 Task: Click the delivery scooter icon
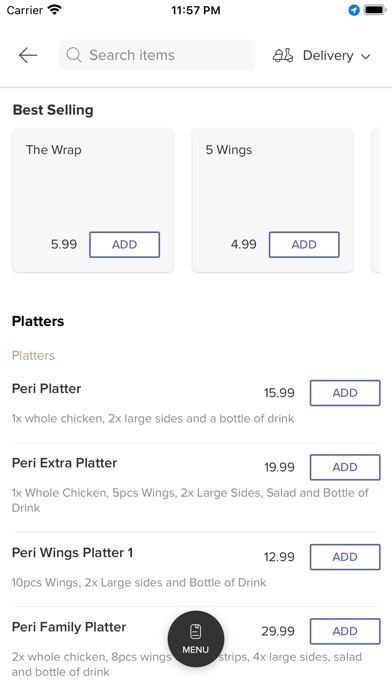coord(283,55)
